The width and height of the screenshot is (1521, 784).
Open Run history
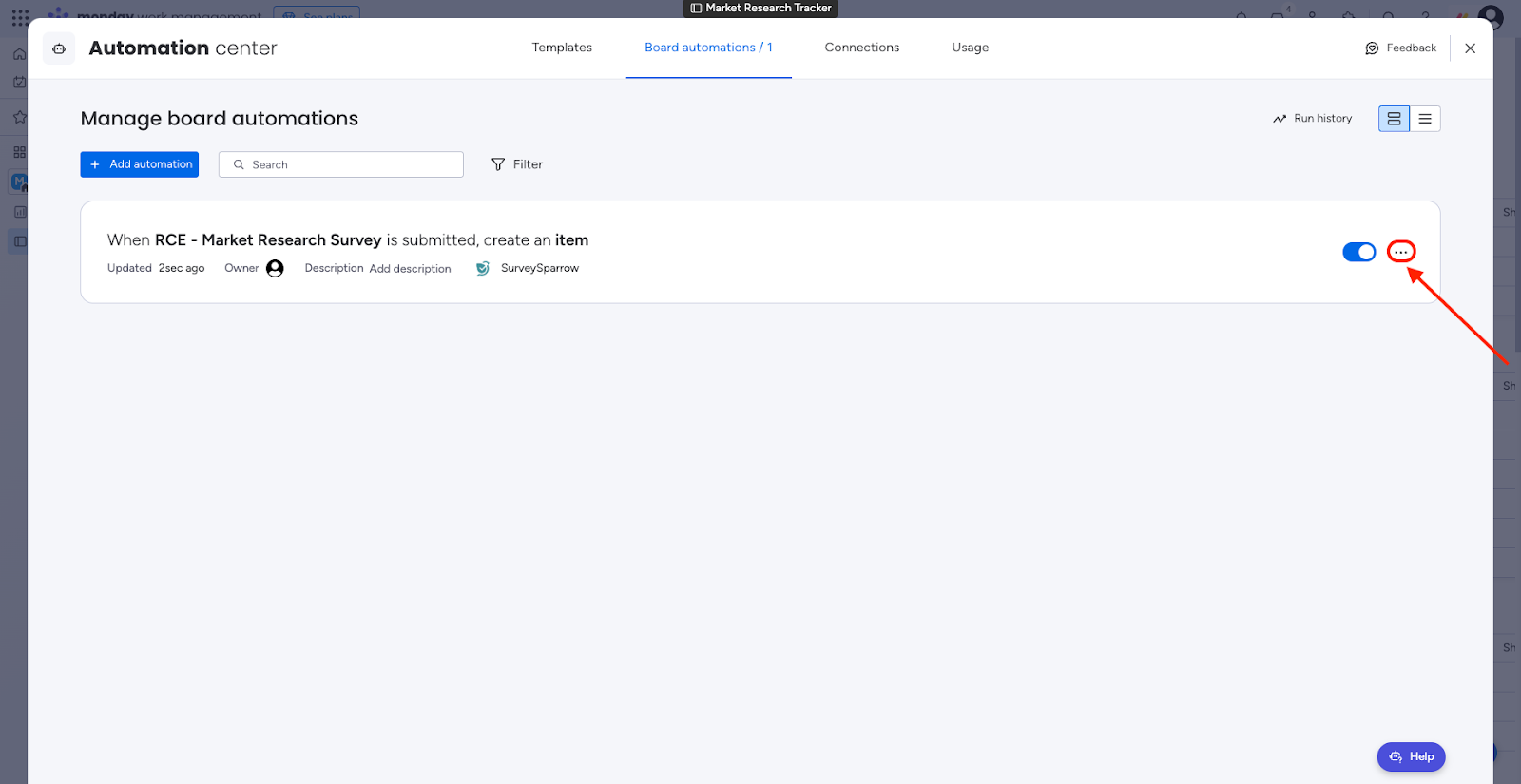[x=1312, y=119]
